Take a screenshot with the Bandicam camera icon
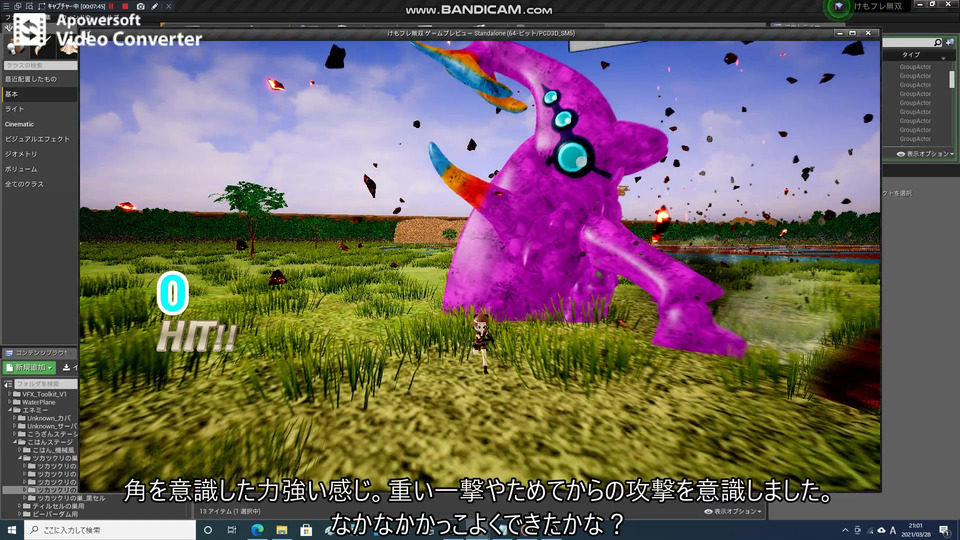Viewport: 960px width, 540px height. click(141, 6)
